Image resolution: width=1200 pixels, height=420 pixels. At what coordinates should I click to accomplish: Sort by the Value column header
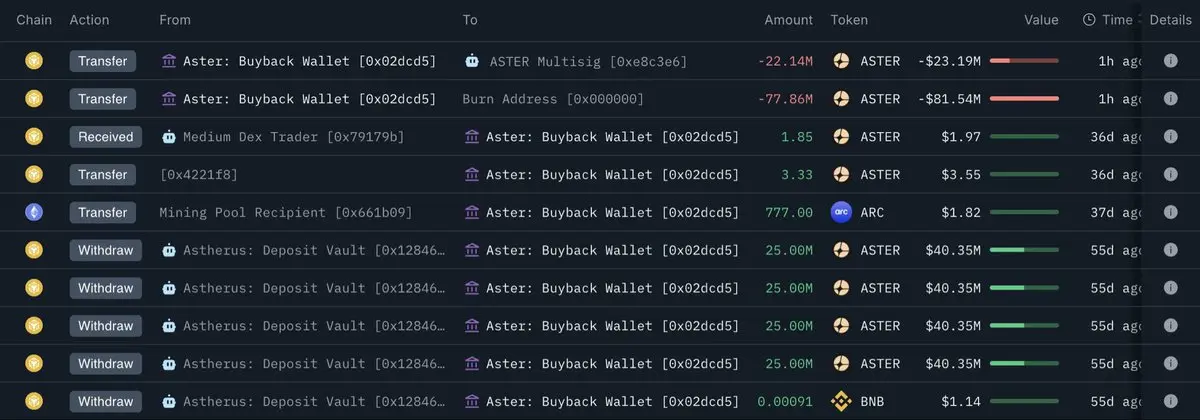pos(1041,20)
